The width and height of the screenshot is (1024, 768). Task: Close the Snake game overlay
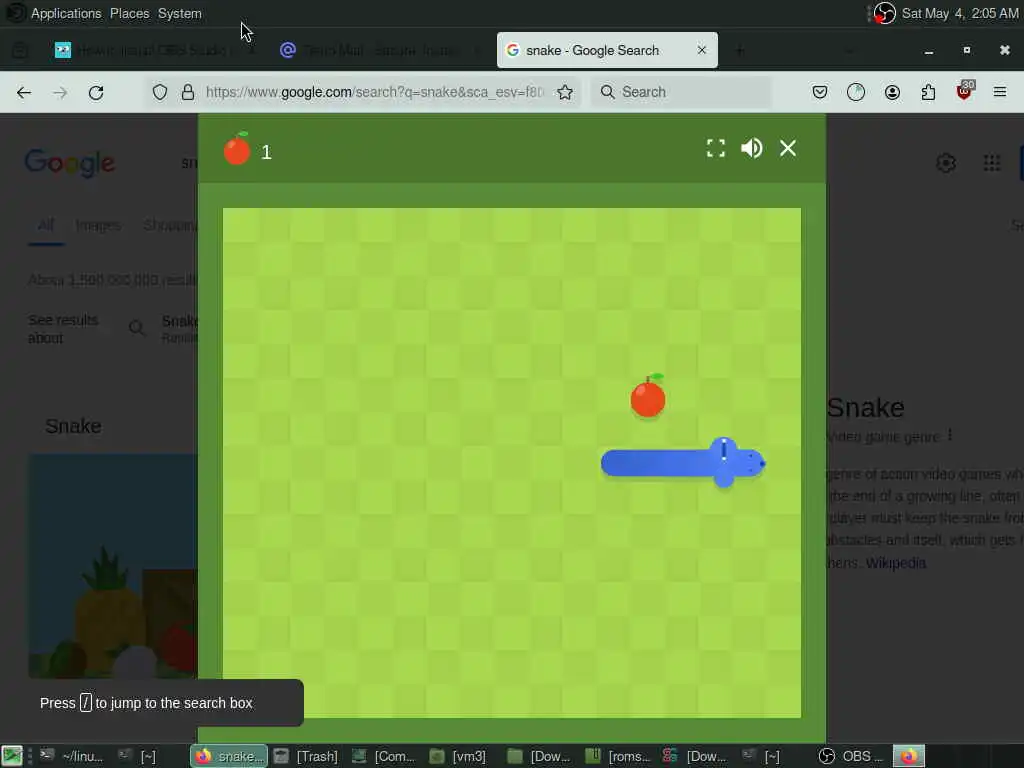pos(788,148)
